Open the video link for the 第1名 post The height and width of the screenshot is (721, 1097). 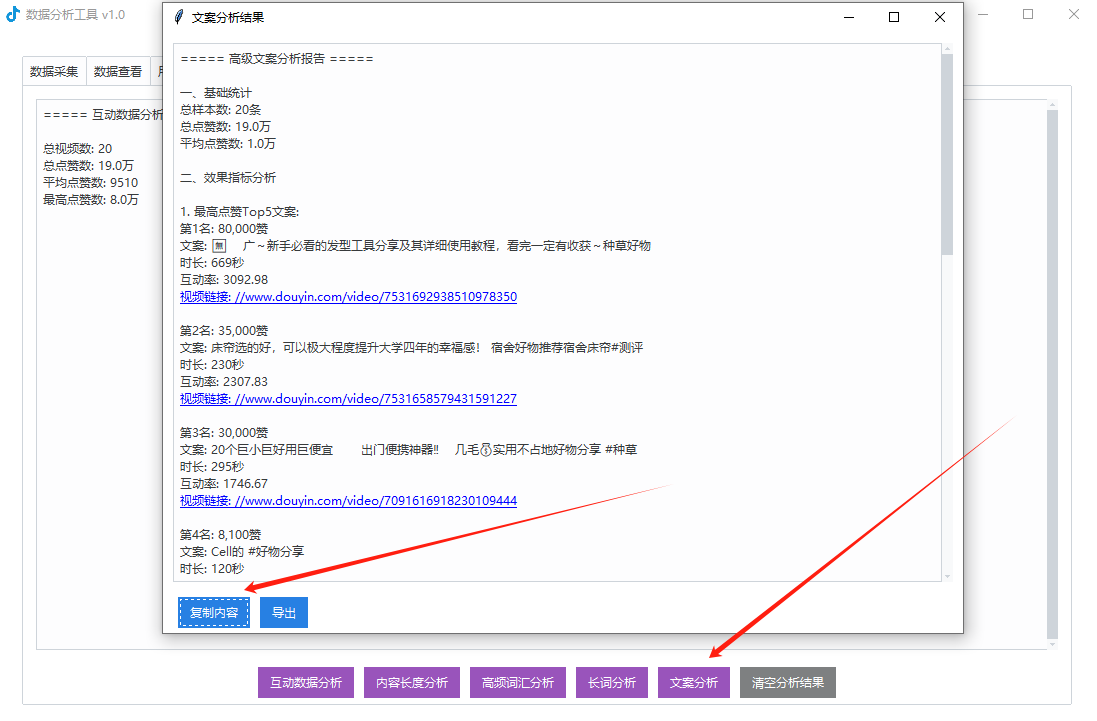pyautogui.click(x=348, y=297)
